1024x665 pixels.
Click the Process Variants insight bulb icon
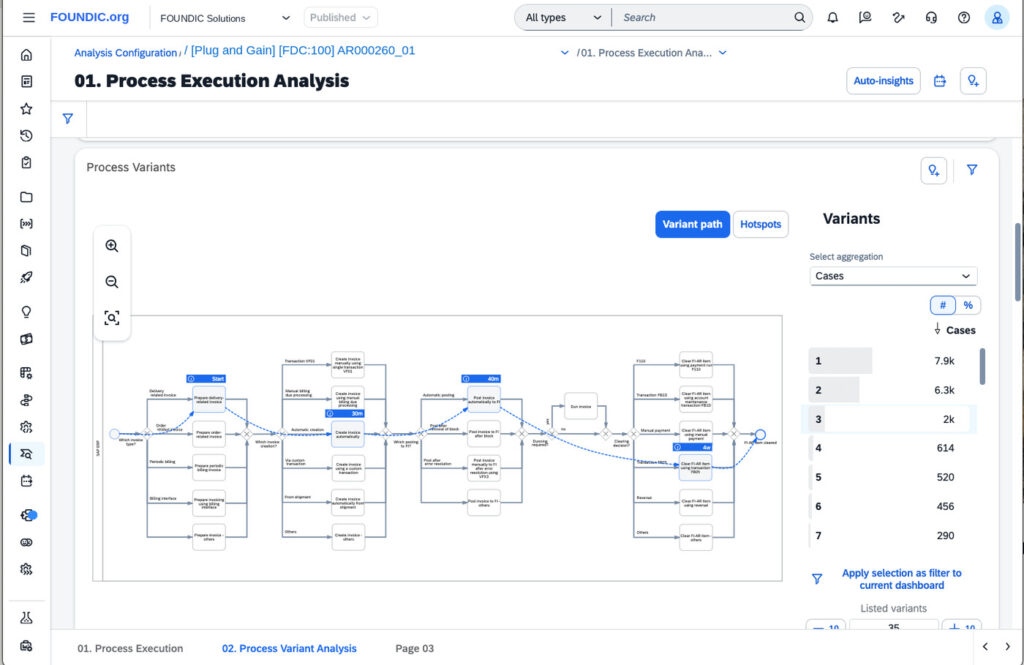[x=934, y=170]
